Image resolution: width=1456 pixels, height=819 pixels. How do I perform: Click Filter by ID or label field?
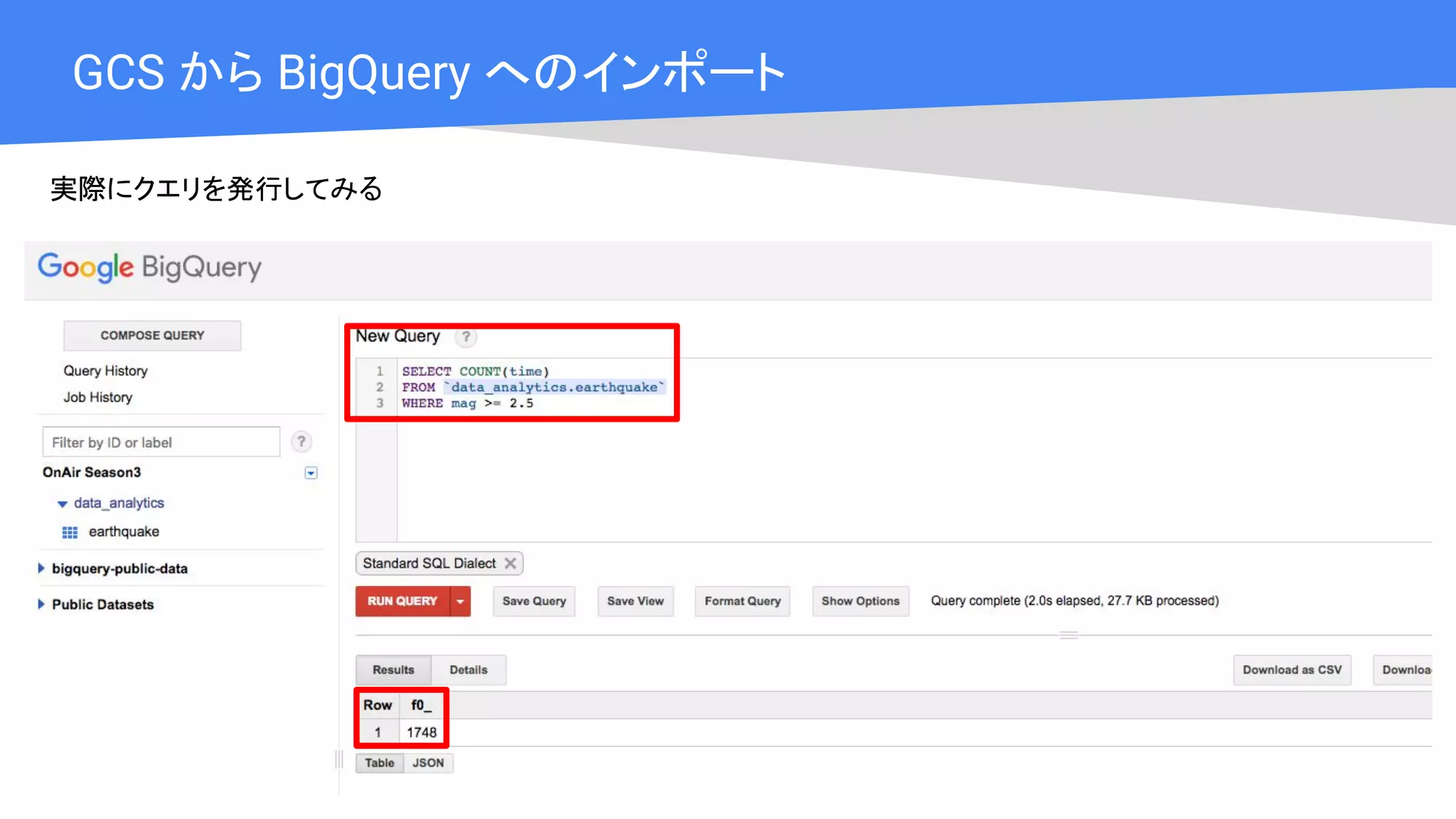click(161, 442)
